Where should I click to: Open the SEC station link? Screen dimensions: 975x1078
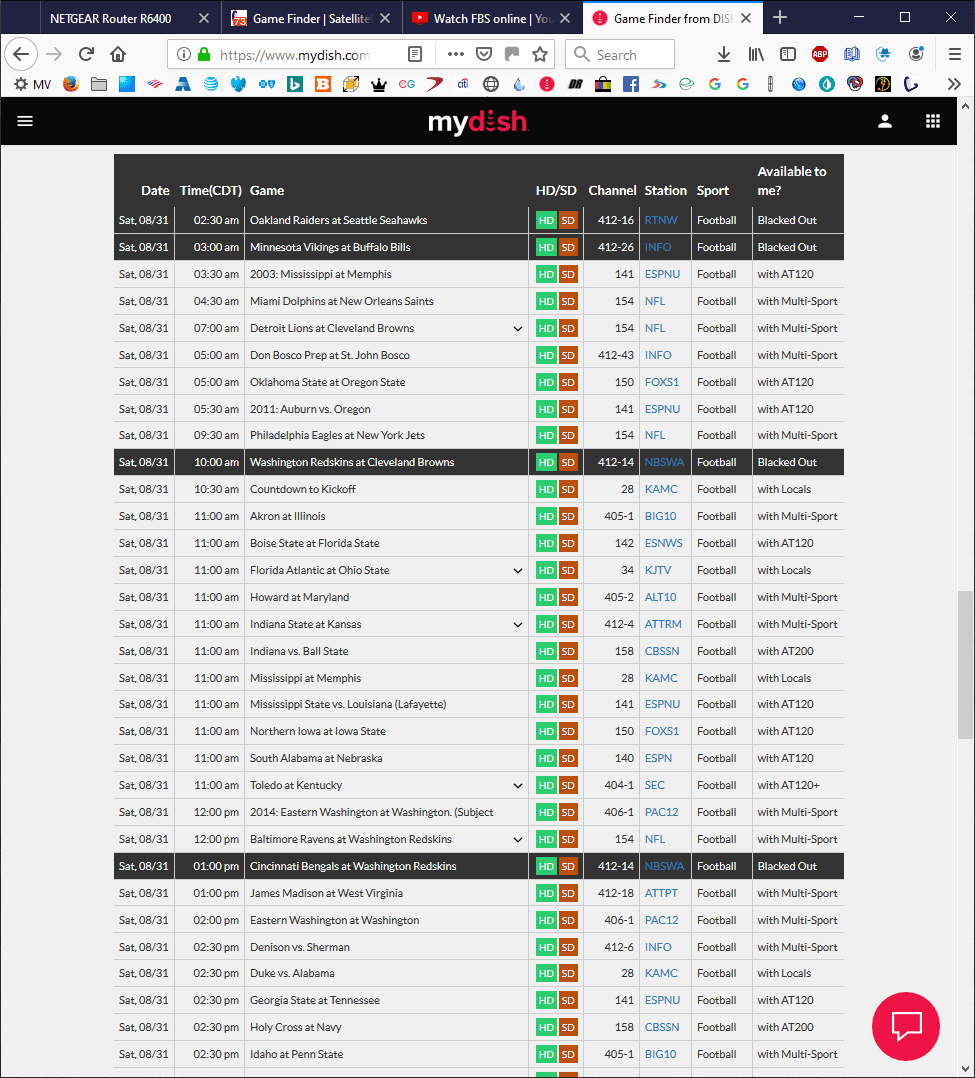tap(655, 785)
